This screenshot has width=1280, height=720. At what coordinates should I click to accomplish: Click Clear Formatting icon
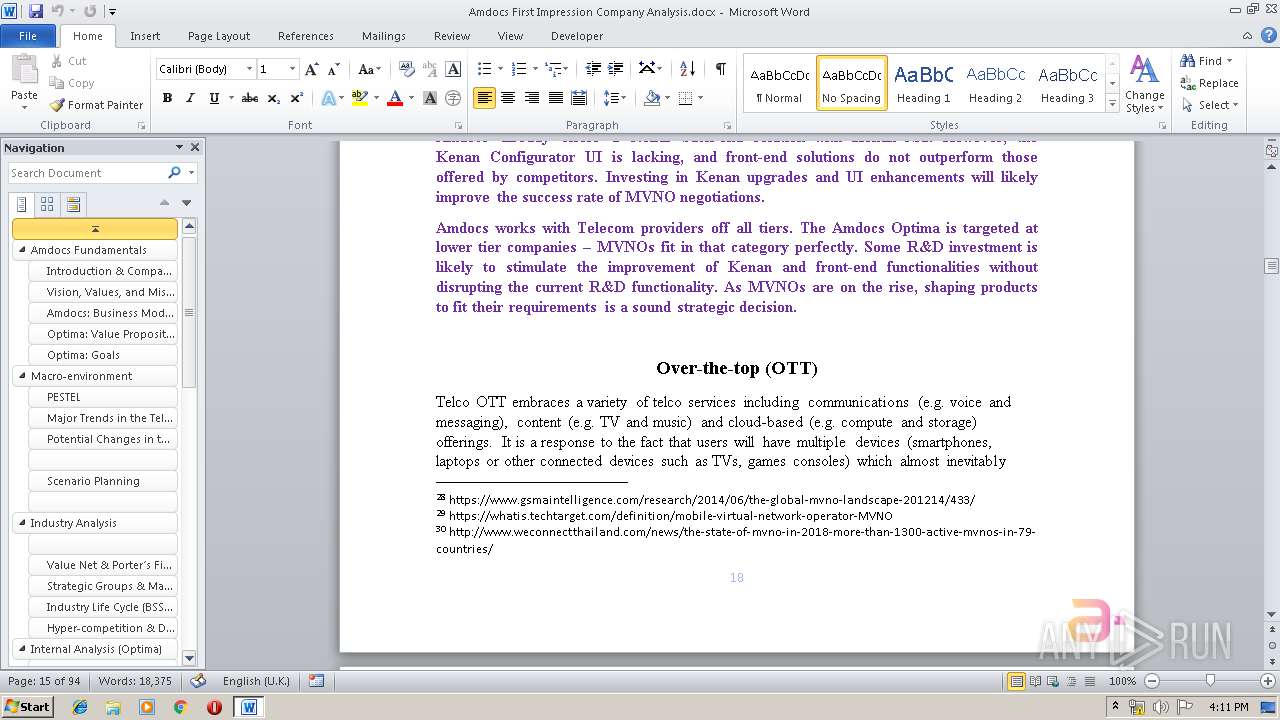pyautogui.click(x=406, y=69)
